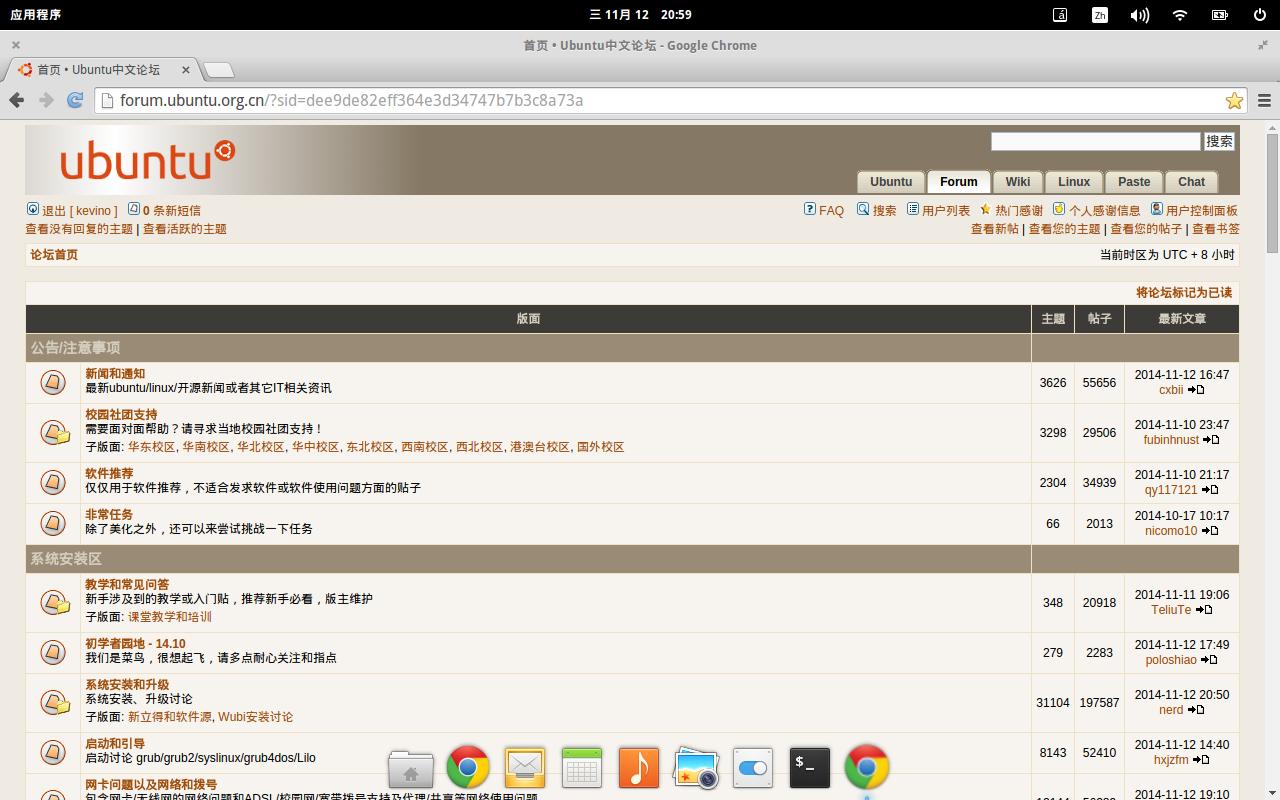Open the Linux nav tab
1280x800 pixels.
coord(1074,182)
